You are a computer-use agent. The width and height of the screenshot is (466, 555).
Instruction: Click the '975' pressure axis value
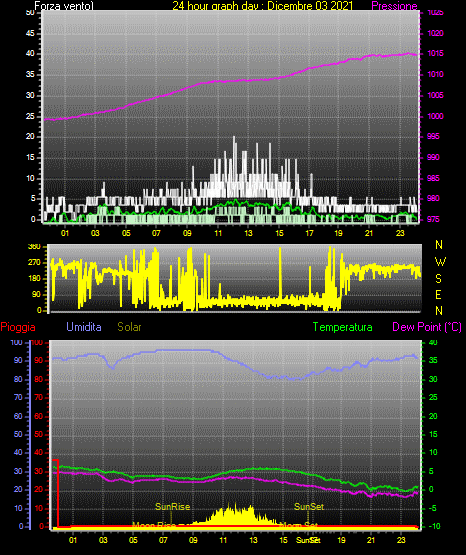[434, 219]
